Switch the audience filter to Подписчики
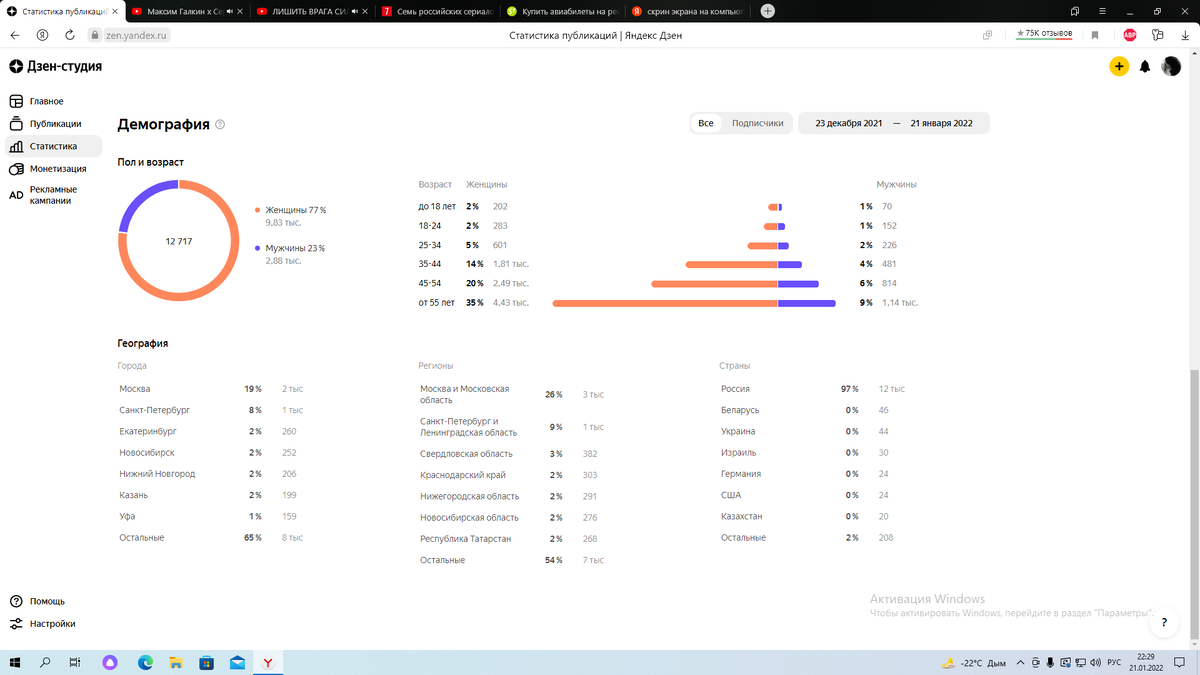Screen dimensions: 1200x675 click(x=757, y=123)
